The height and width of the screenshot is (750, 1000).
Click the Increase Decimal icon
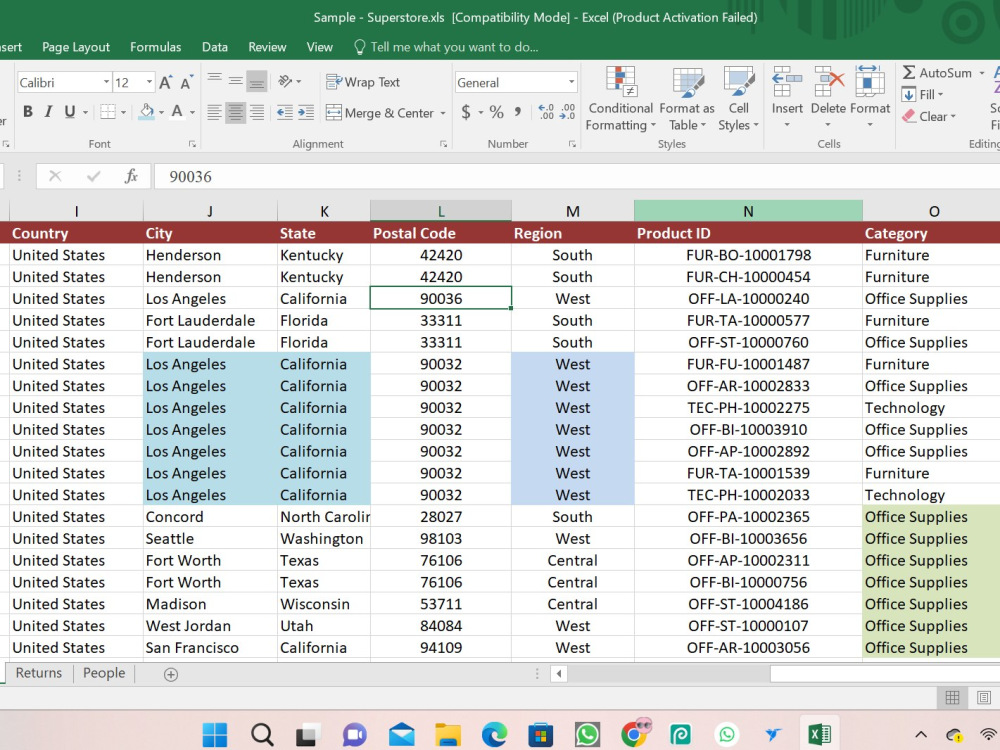point(546,112)
